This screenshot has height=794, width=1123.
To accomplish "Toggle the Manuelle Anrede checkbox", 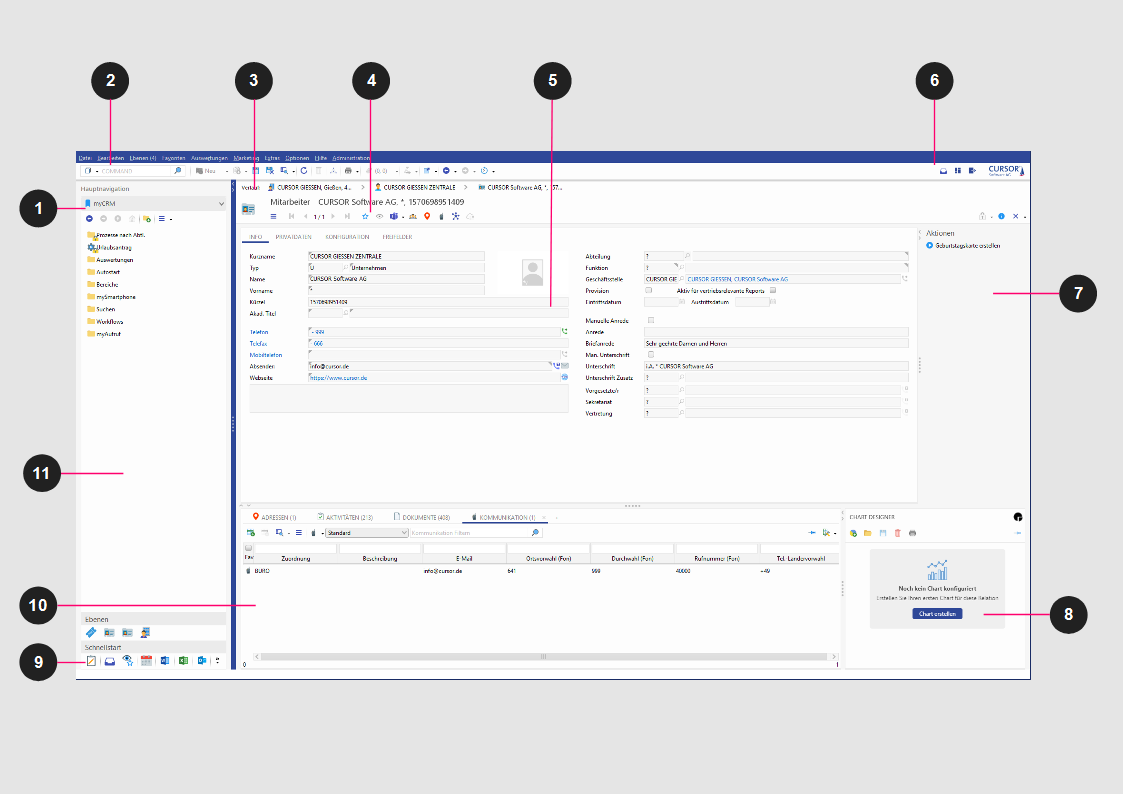I will (x=652, y=320).
